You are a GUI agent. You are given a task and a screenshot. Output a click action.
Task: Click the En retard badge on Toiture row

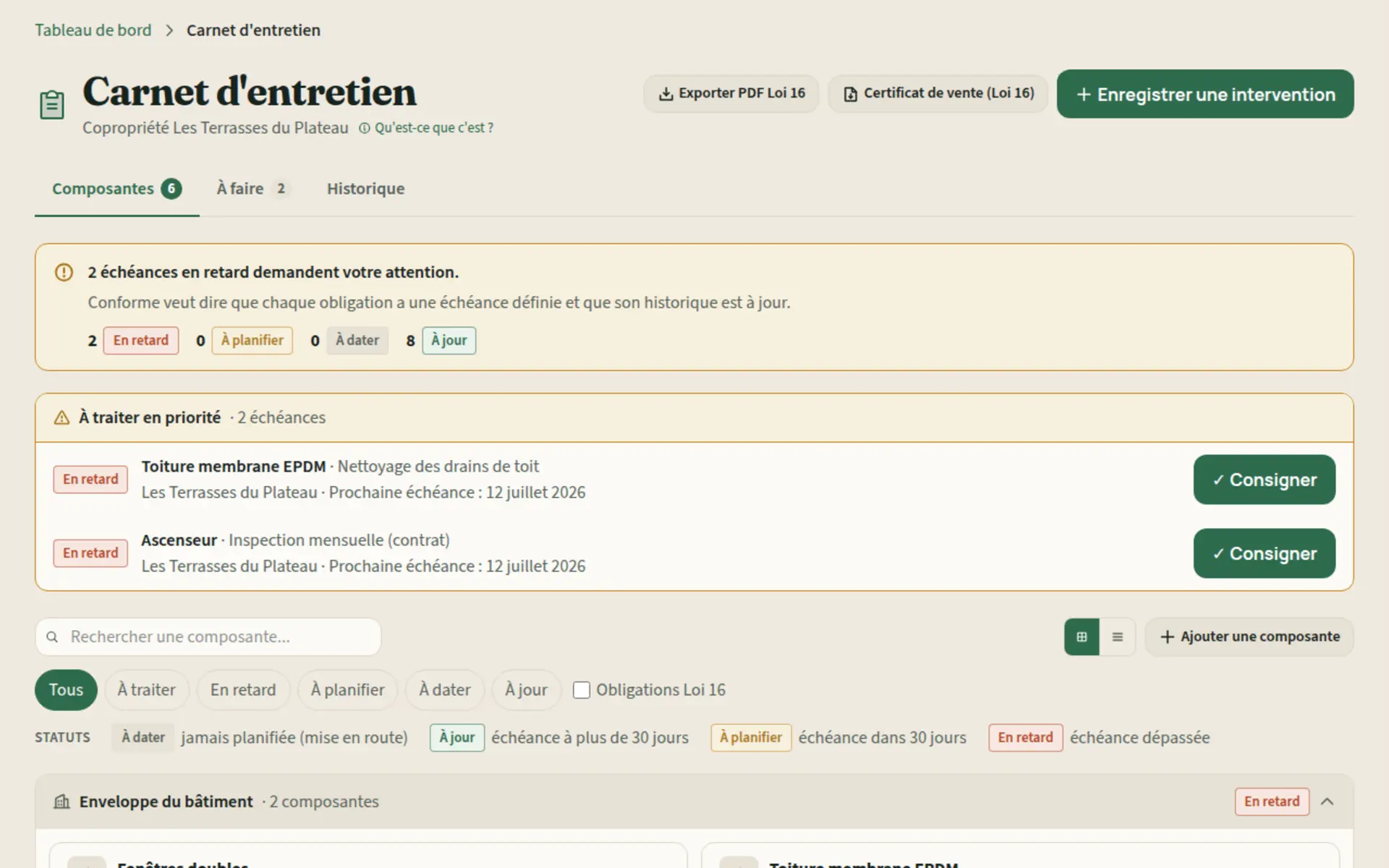[x=90, y=480]
